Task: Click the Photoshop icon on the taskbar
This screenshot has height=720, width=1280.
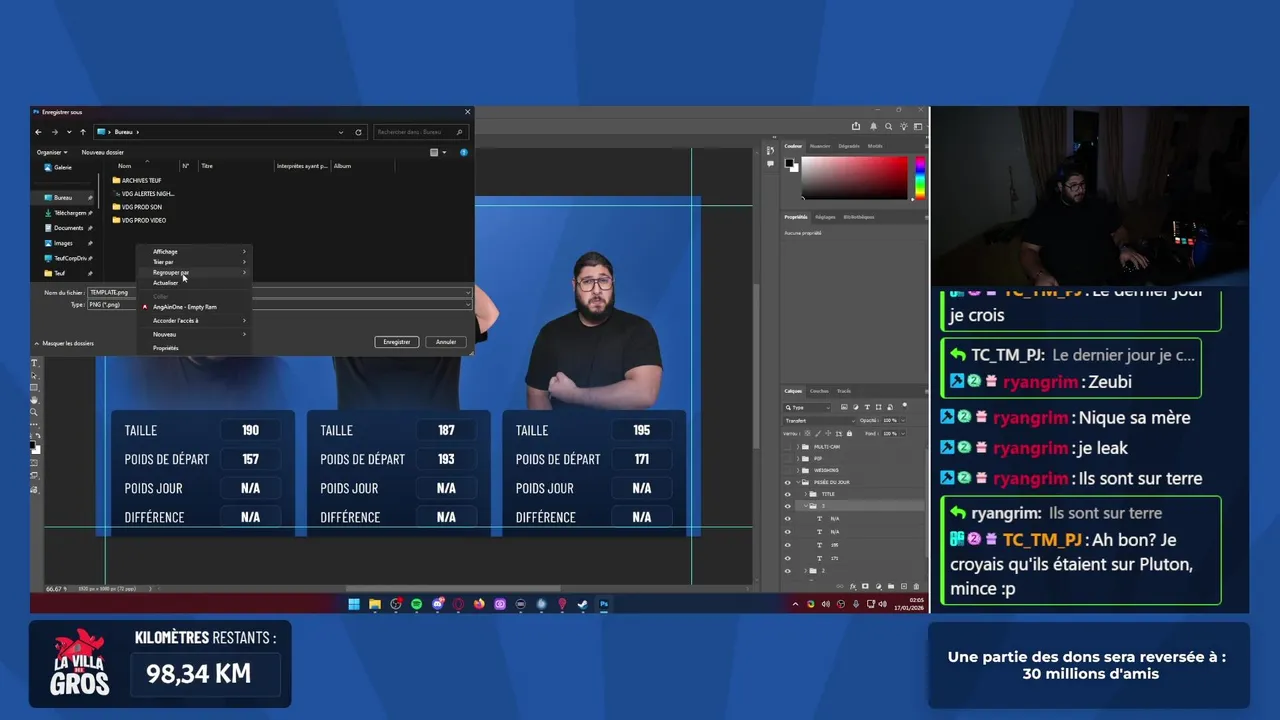Action: pos(604,604)
